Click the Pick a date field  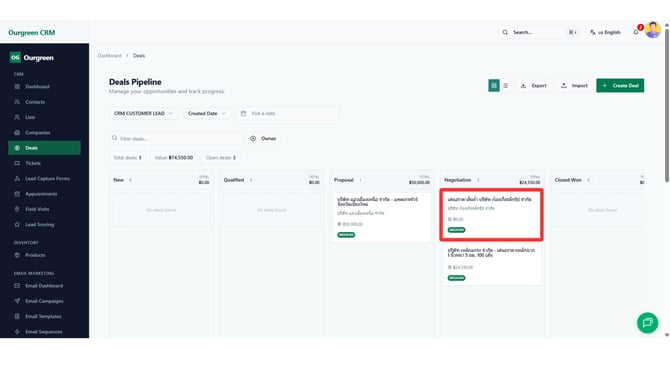287,114
